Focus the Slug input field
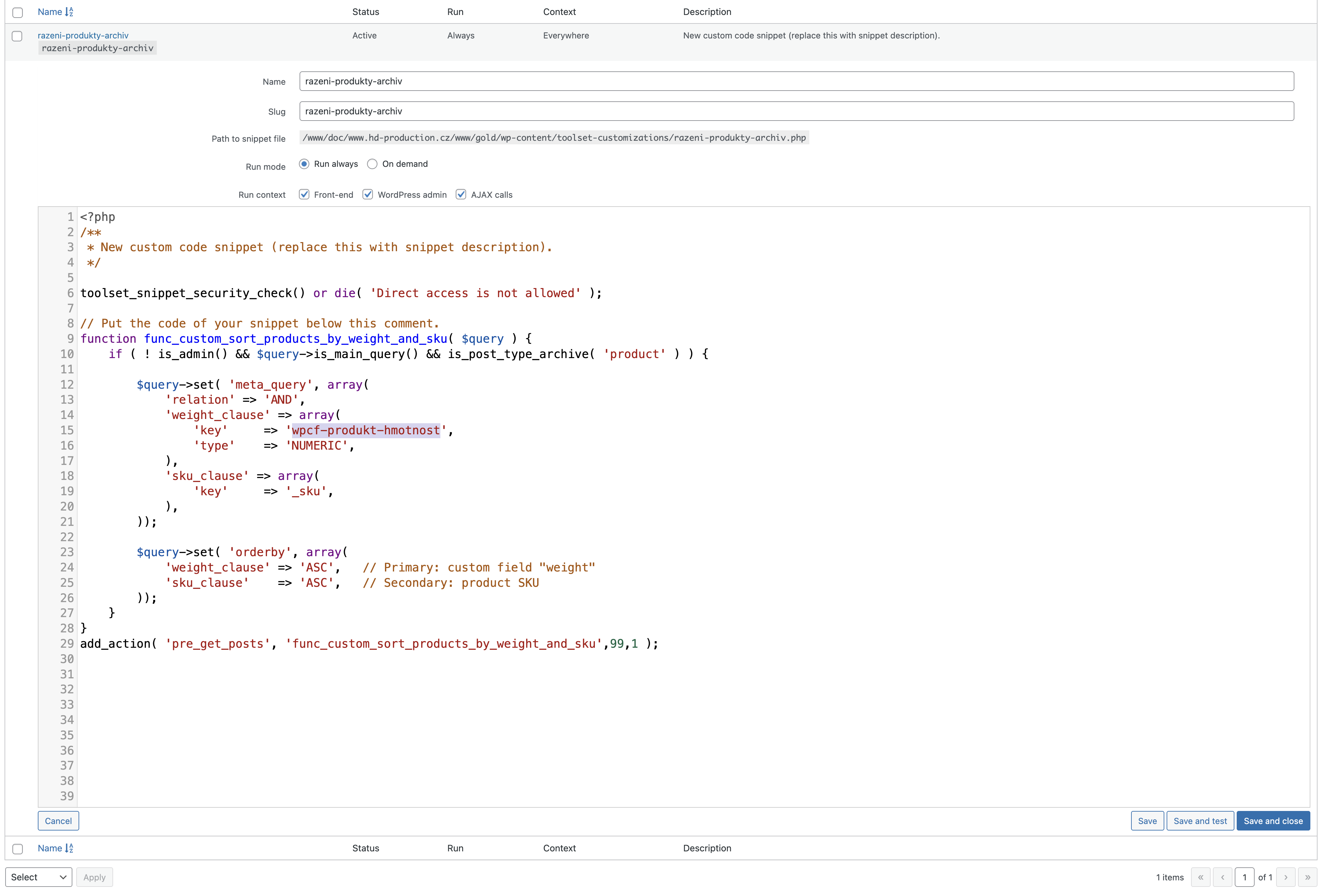1326x896 pixels. point(797,111)
